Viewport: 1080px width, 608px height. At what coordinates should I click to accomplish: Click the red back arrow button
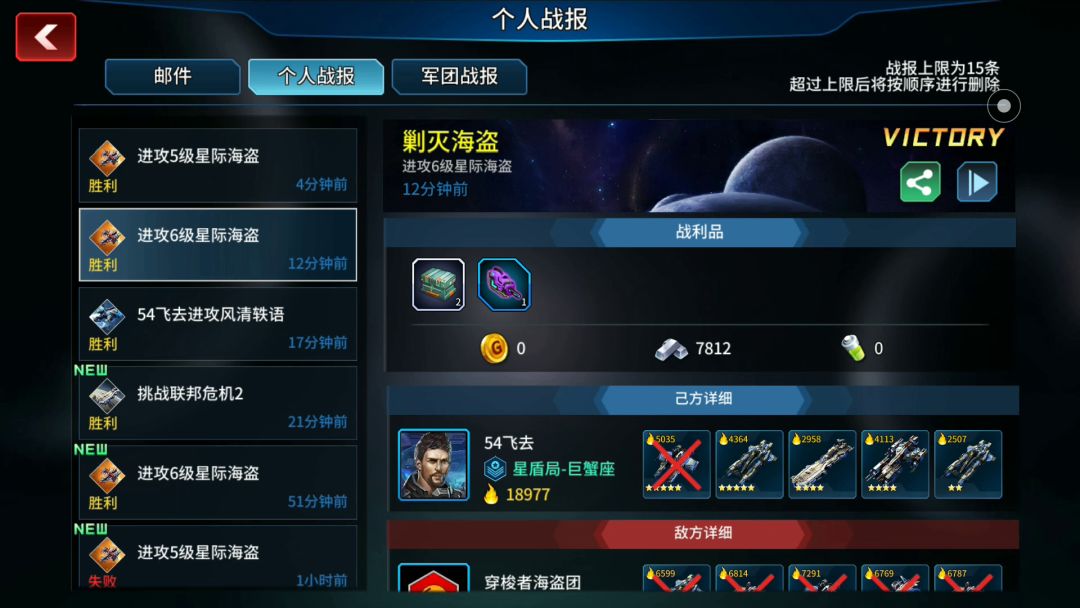pyautogui.click(x=46, y=36)
